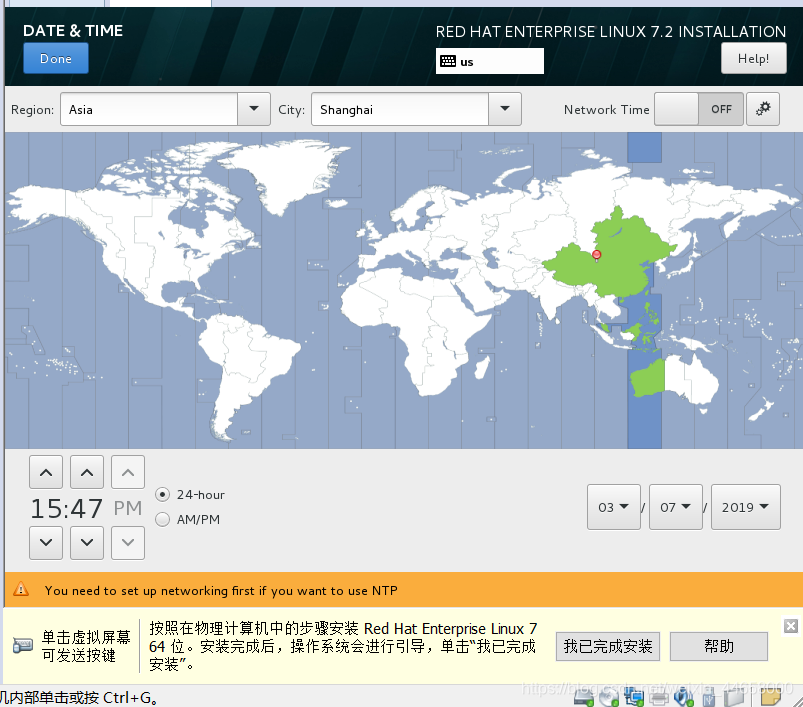The height and width of the screenshot is (707, 803).
Task: Click the 'Network Time' label
Action: [x=606, y=110]
